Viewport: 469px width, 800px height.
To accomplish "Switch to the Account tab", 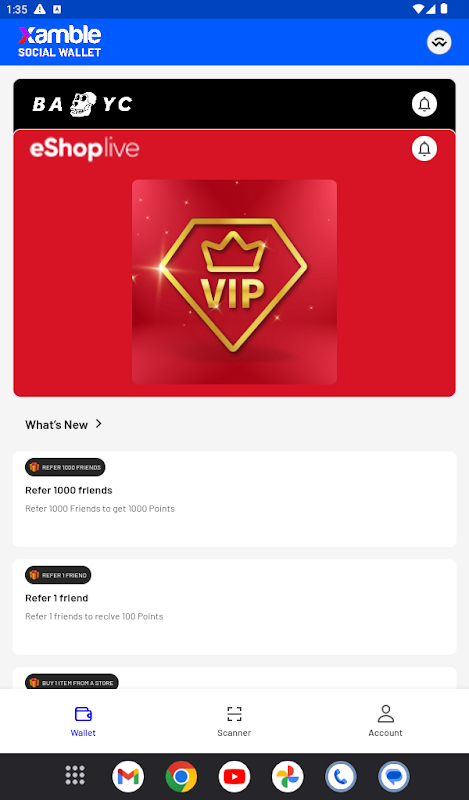I will (x=385, y=721).
